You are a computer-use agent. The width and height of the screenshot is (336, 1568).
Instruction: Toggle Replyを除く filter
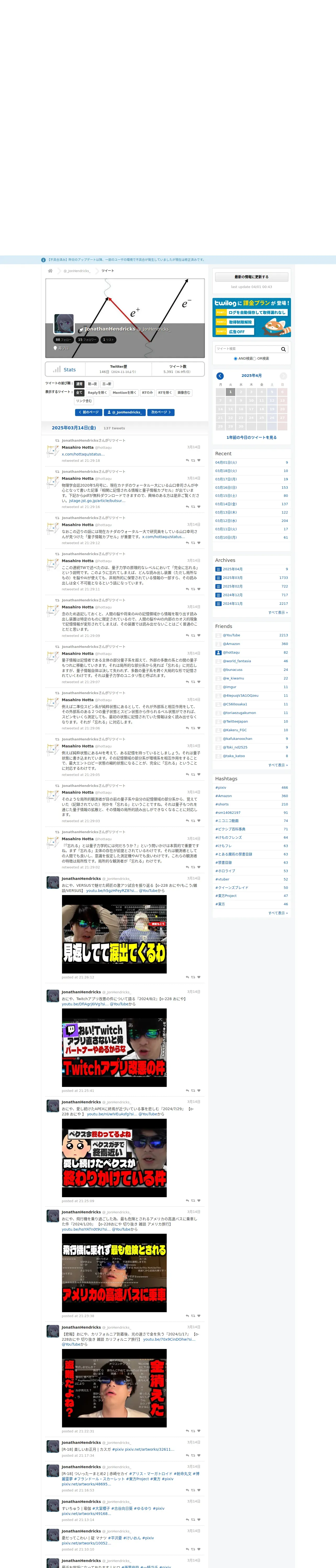pos(97,393)
